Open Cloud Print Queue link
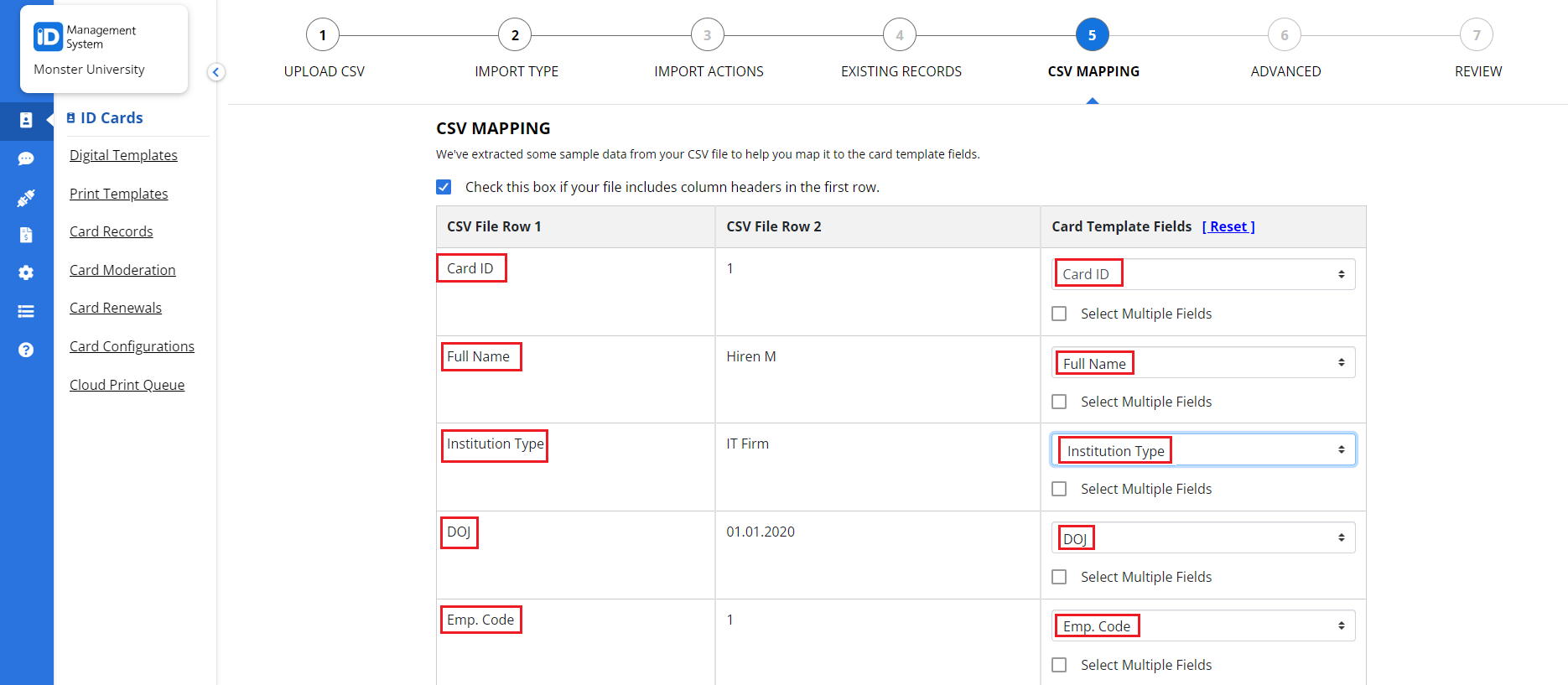 127,385
